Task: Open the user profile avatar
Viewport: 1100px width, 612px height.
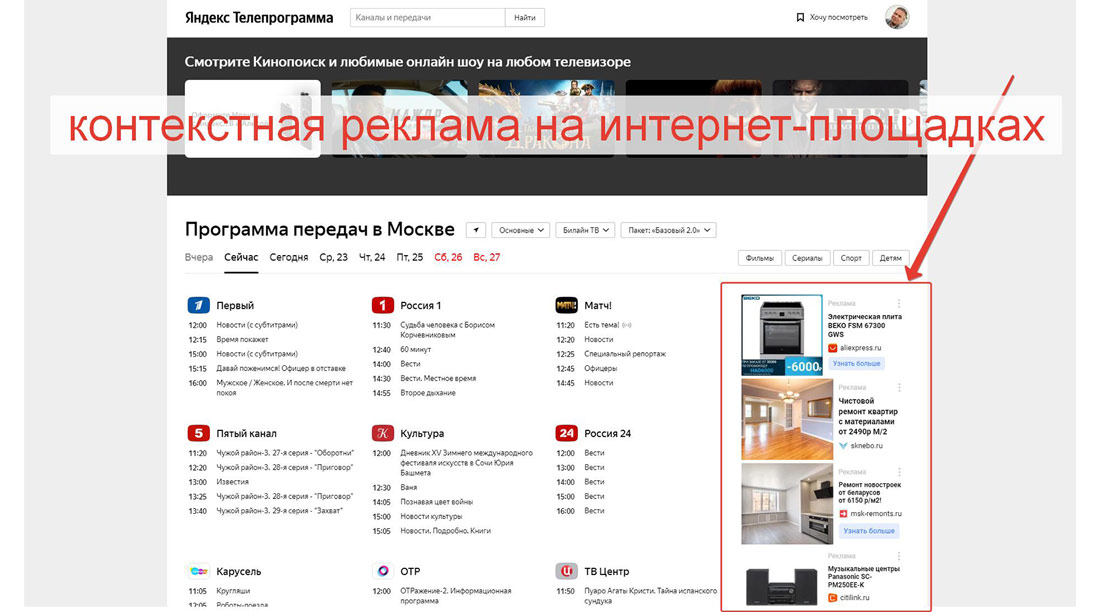Action: coord(897,17)
